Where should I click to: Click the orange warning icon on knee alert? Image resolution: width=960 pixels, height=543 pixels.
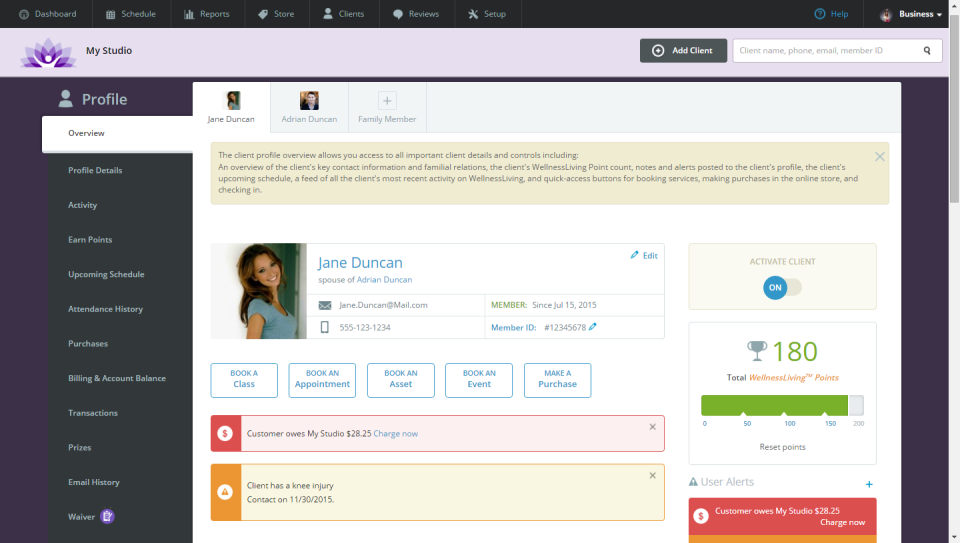225,492
